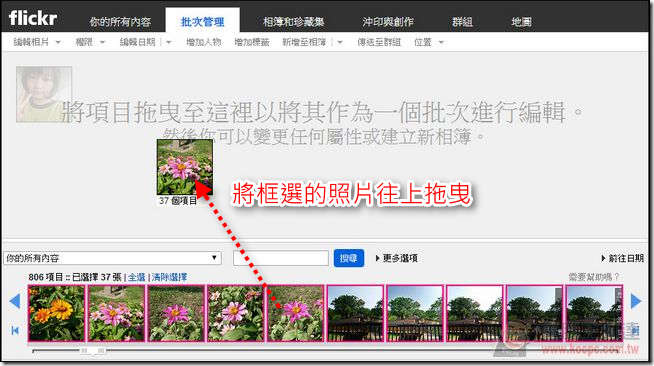Jump to the first photos with the skip-back icon
The width and height of the screenshot is (654, 366).
pos(15,331)
